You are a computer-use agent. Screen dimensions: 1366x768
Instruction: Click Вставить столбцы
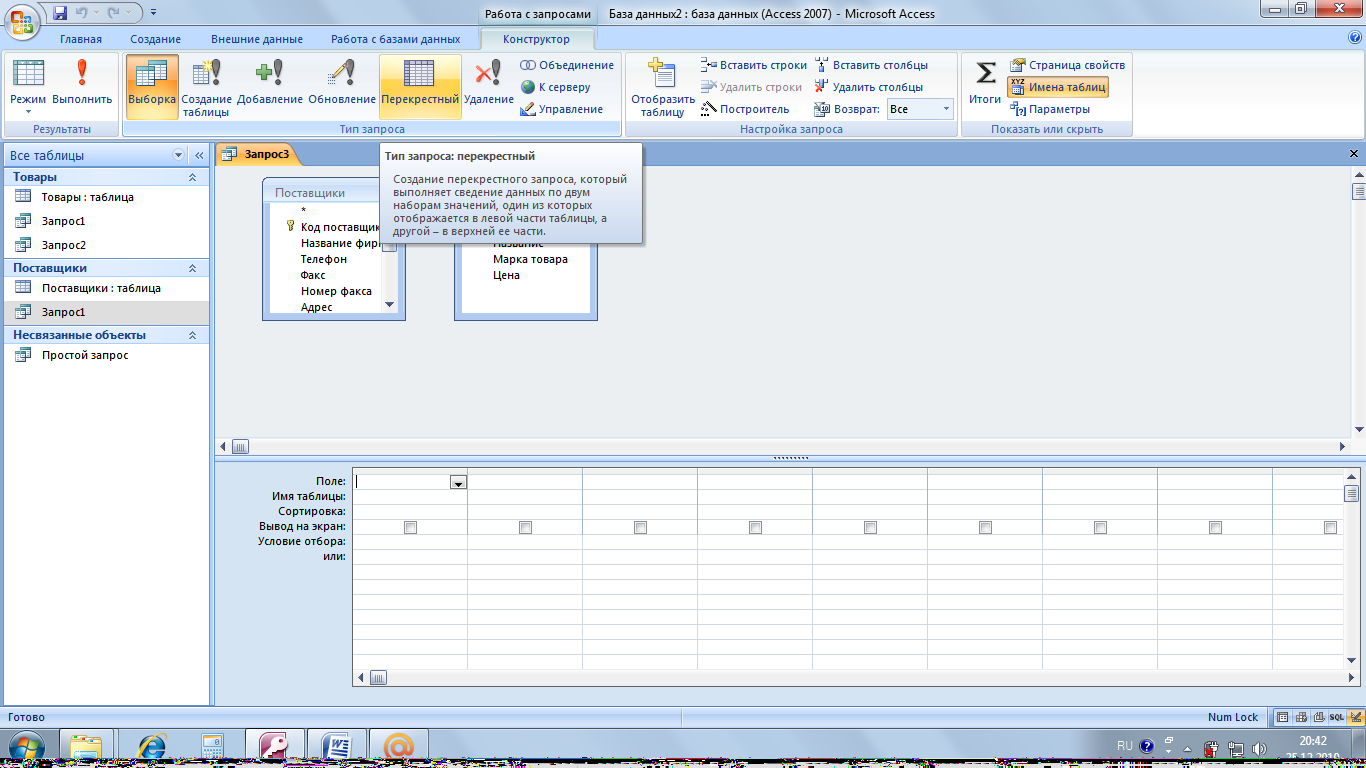coord(871,65)
